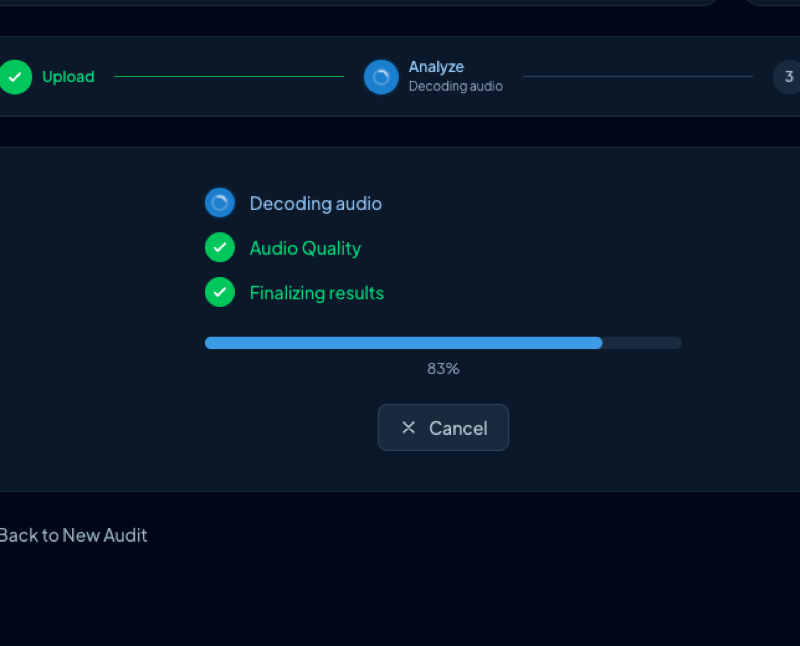Click the 83% progress bar
Screen dimensions: 800x646
pos(443,343)
